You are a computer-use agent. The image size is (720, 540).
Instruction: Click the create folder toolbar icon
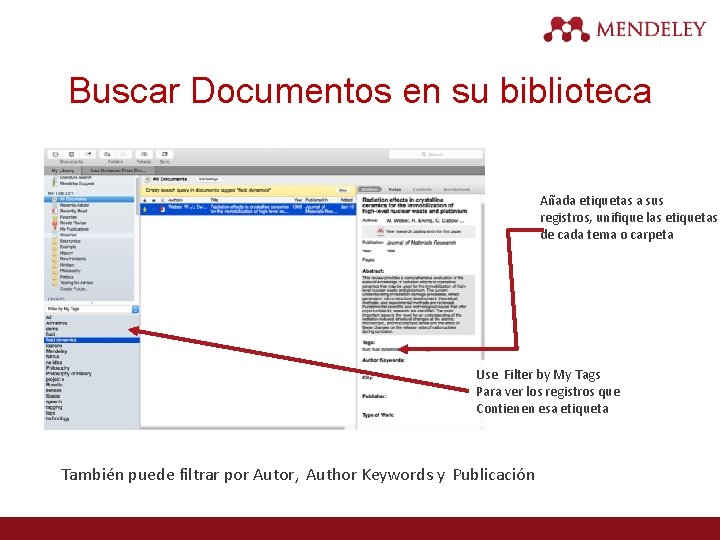(x=107, y=154)
